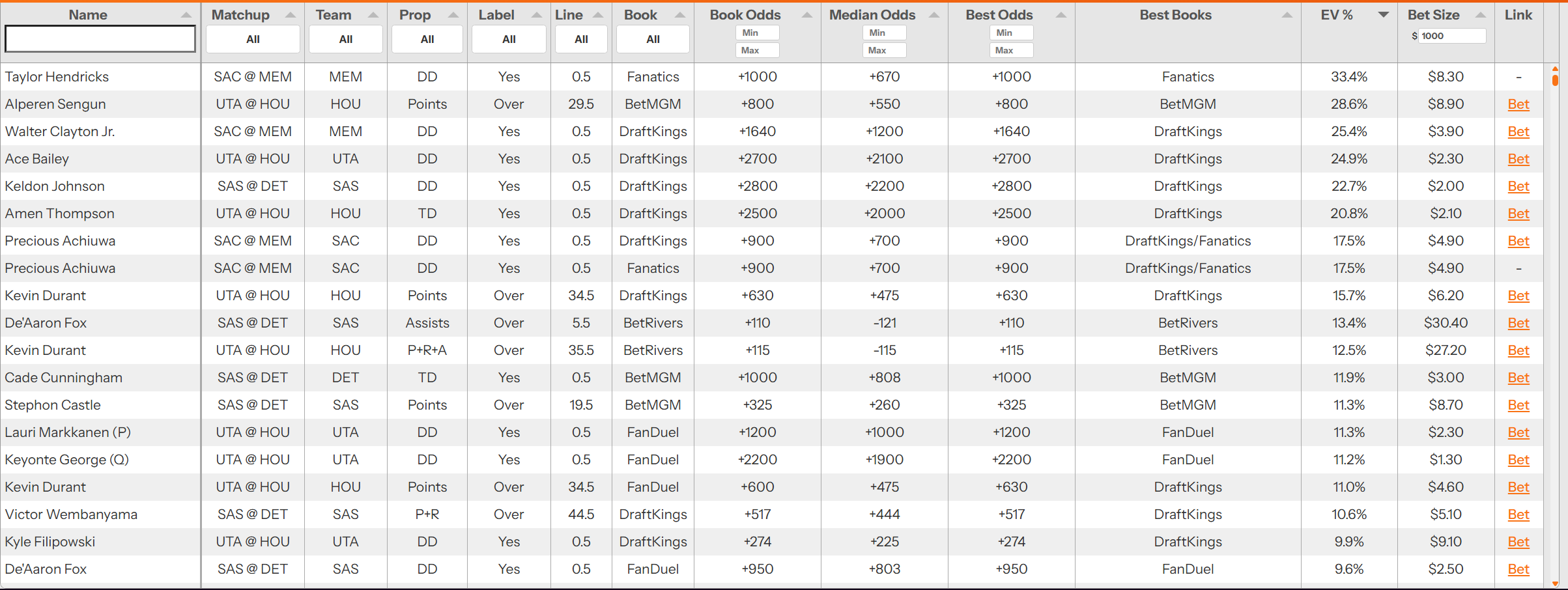This screenshot has width=1568, height=590.
Task: Click Amen Thompson TD prop cell
Action: 427,214
